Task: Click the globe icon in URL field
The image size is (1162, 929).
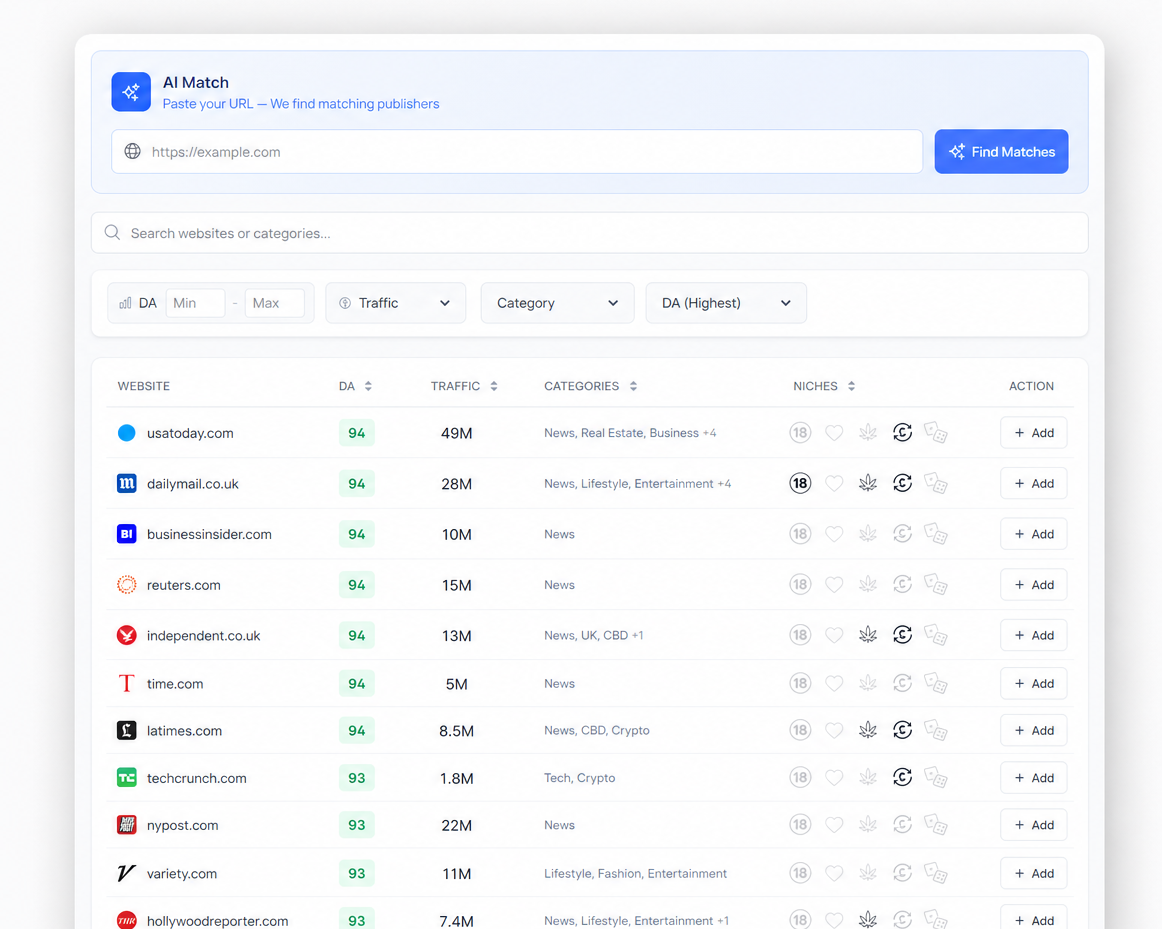Action: pos(133,151)
